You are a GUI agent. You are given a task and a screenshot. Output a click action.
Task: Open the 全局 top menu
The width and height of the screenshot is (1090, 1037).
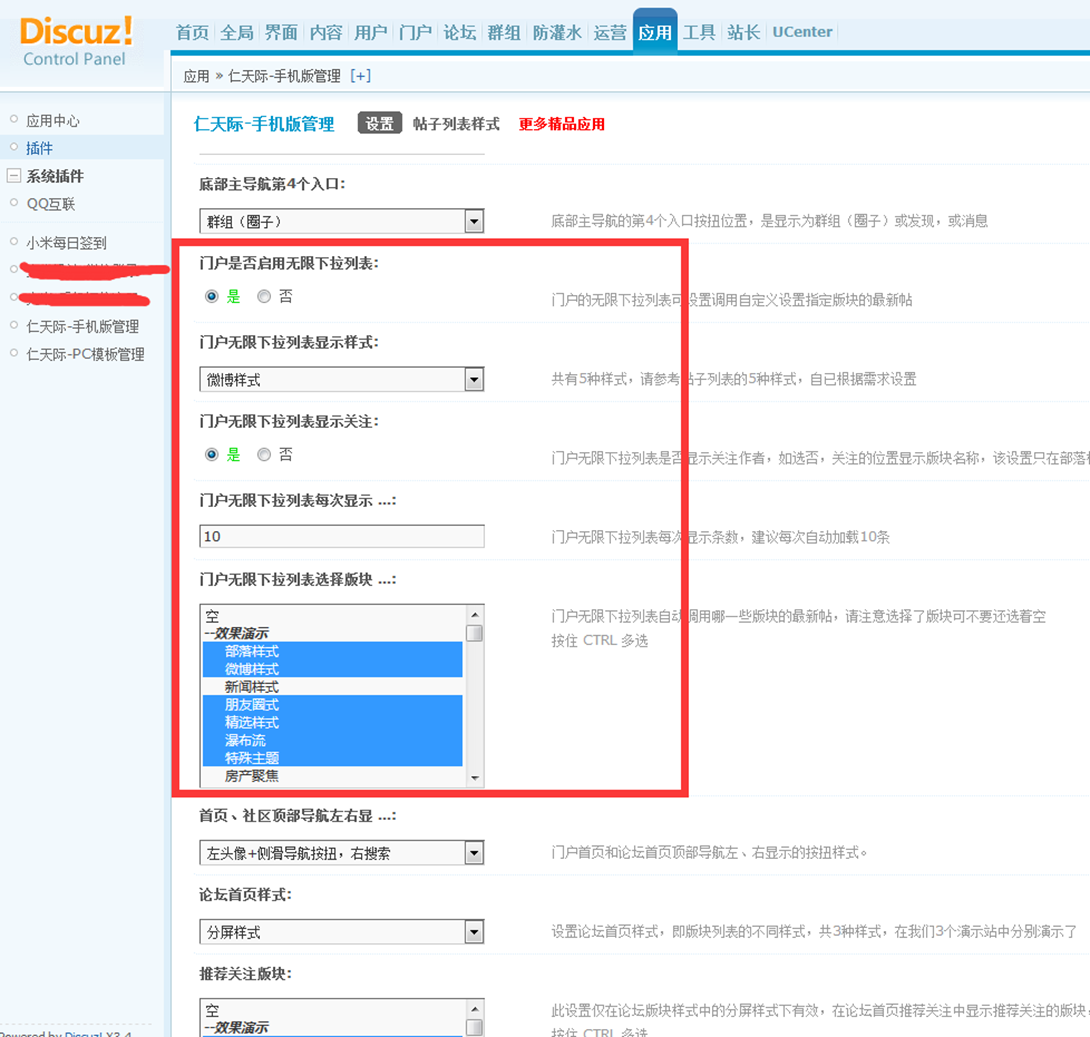point(237,33)
